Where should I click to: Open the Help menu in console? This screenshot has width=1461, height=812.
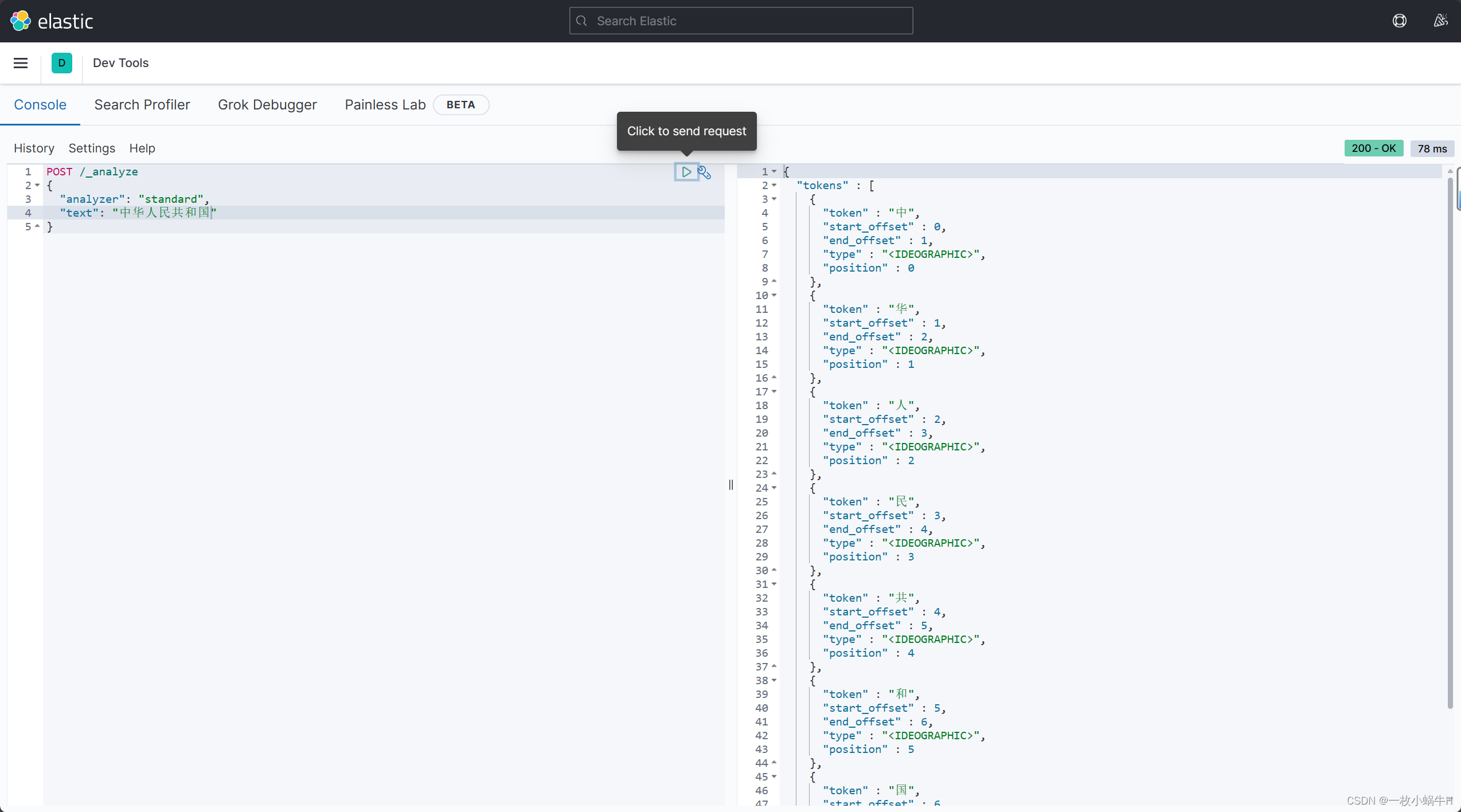coord(142,148)
